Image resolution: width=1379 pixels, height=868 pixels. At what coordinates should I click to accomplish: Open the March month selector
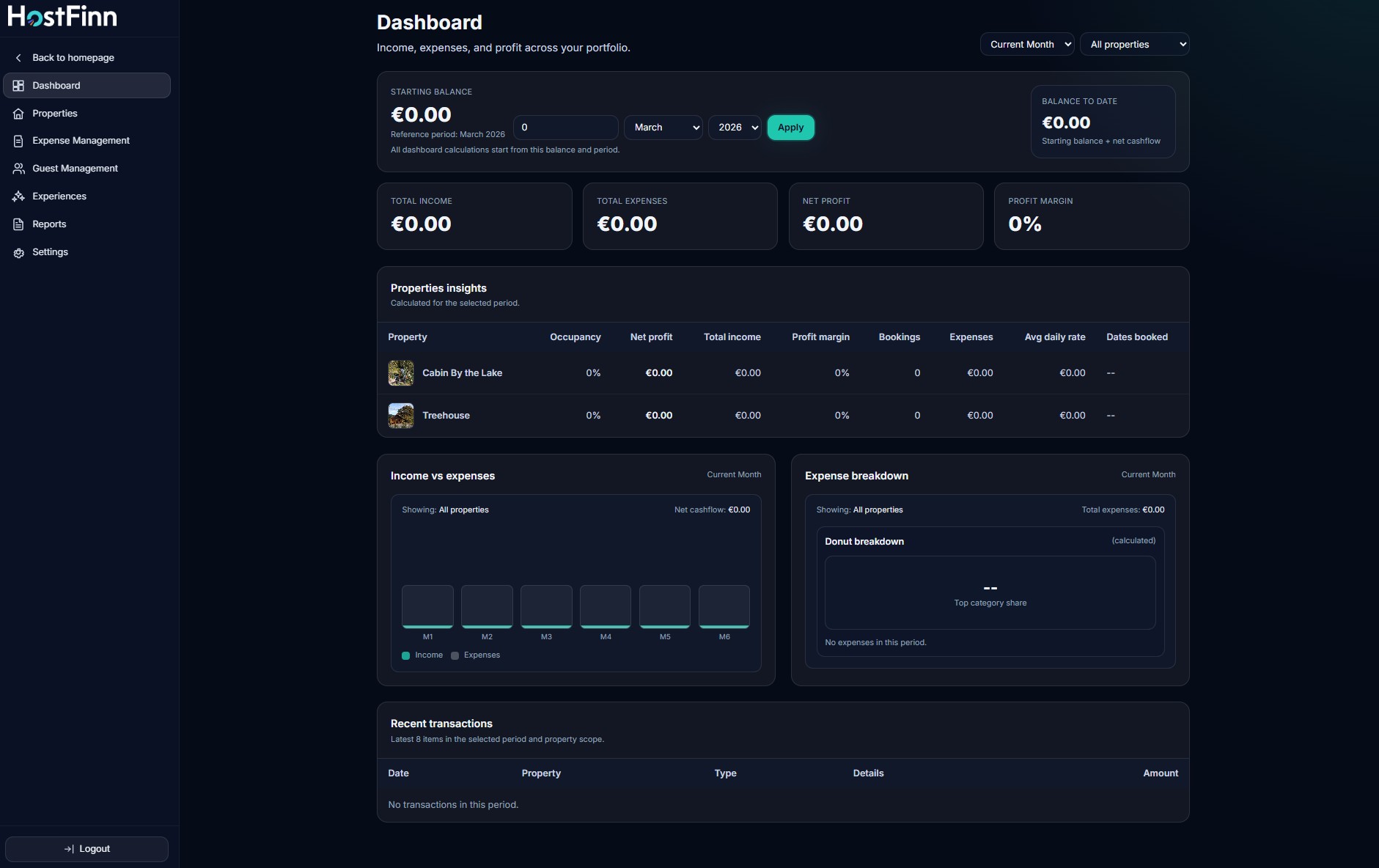coord(663,127)
